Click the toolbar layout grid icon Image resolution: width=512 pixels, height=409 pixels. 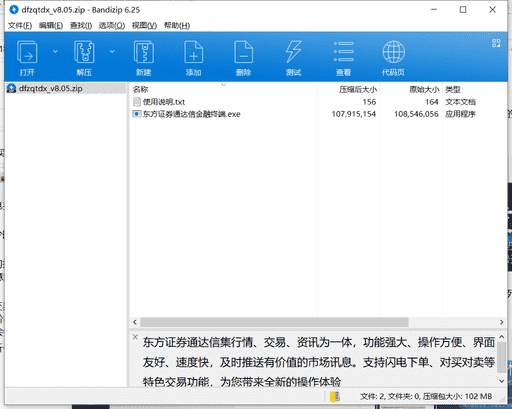point(496,43)
